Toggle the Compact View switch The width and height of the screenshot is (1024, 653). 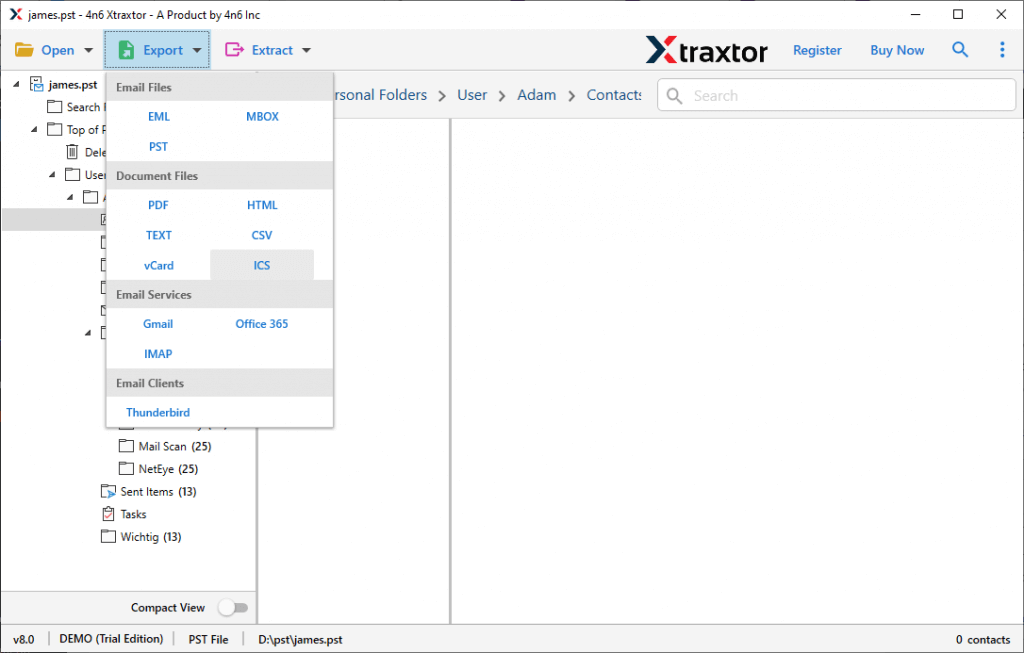click(233, 607)
